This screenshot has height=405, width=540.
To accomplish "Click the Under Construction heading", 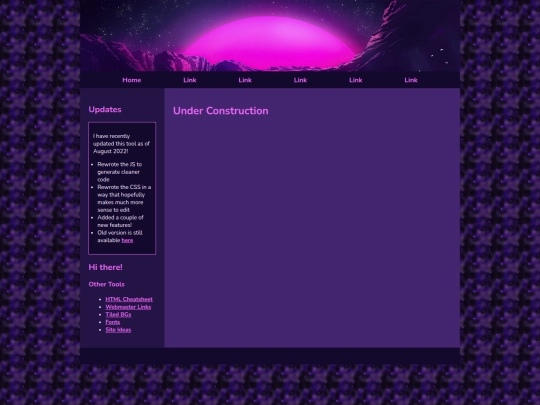I will 220,111.
